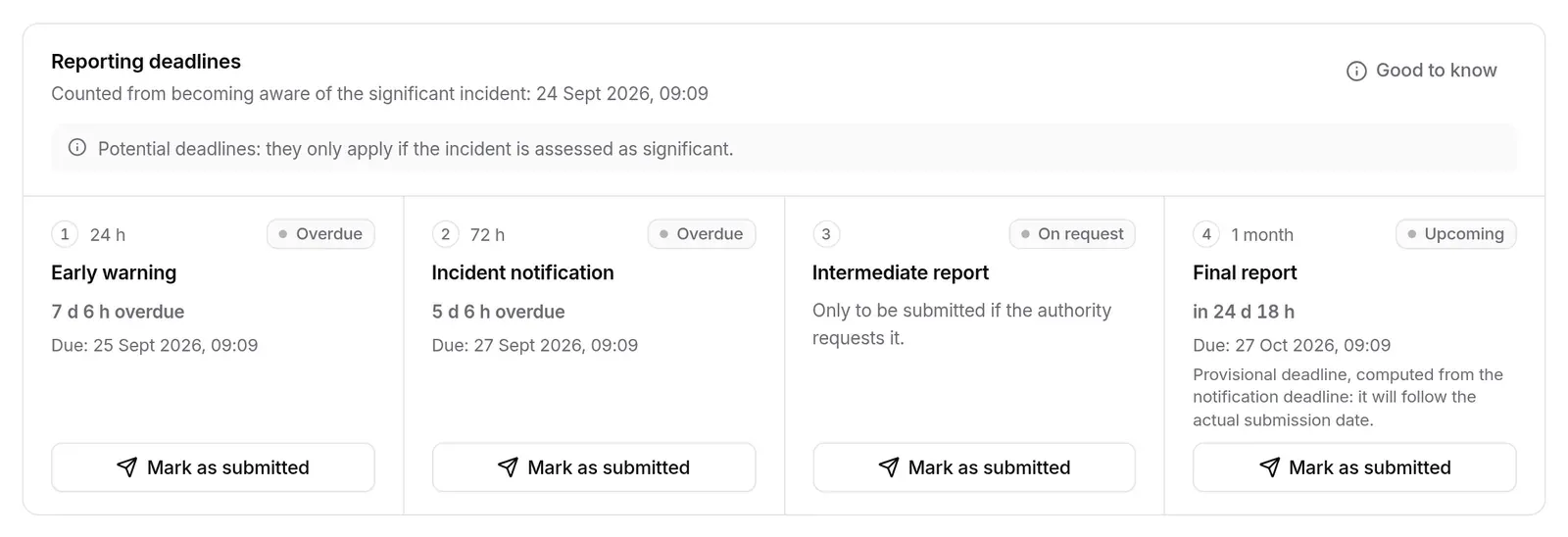
Task: Click the Final report title
Action: point(1245,273)
